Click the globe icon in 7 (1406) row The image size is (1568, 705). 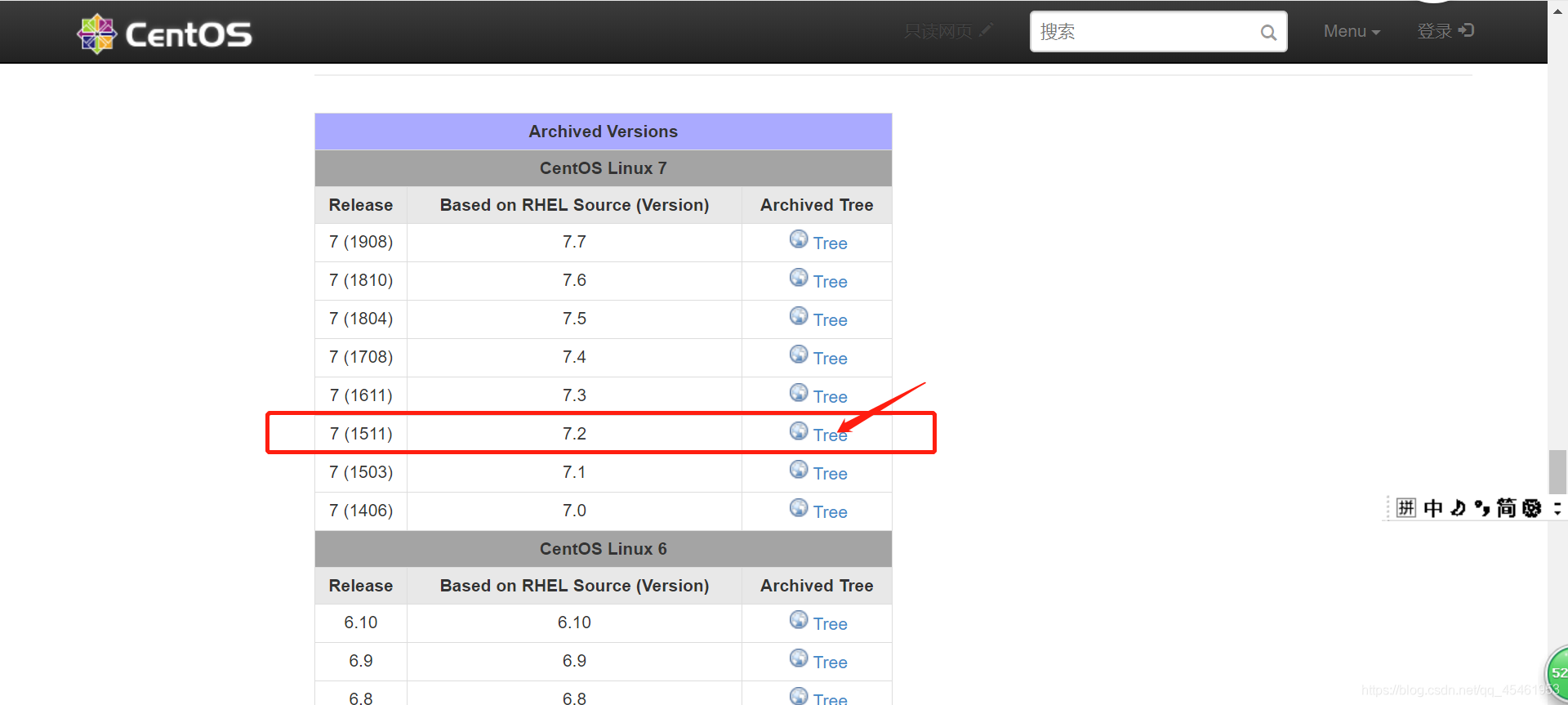[799, 507]
